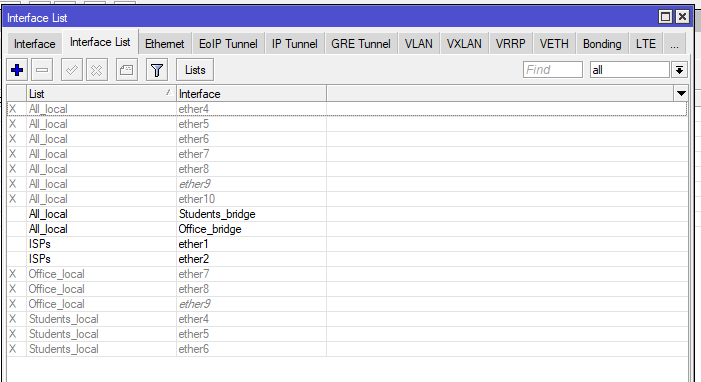Switch to the VRRP tab
This screenshot has width=701, height=382.
click(x=511, y=44)
